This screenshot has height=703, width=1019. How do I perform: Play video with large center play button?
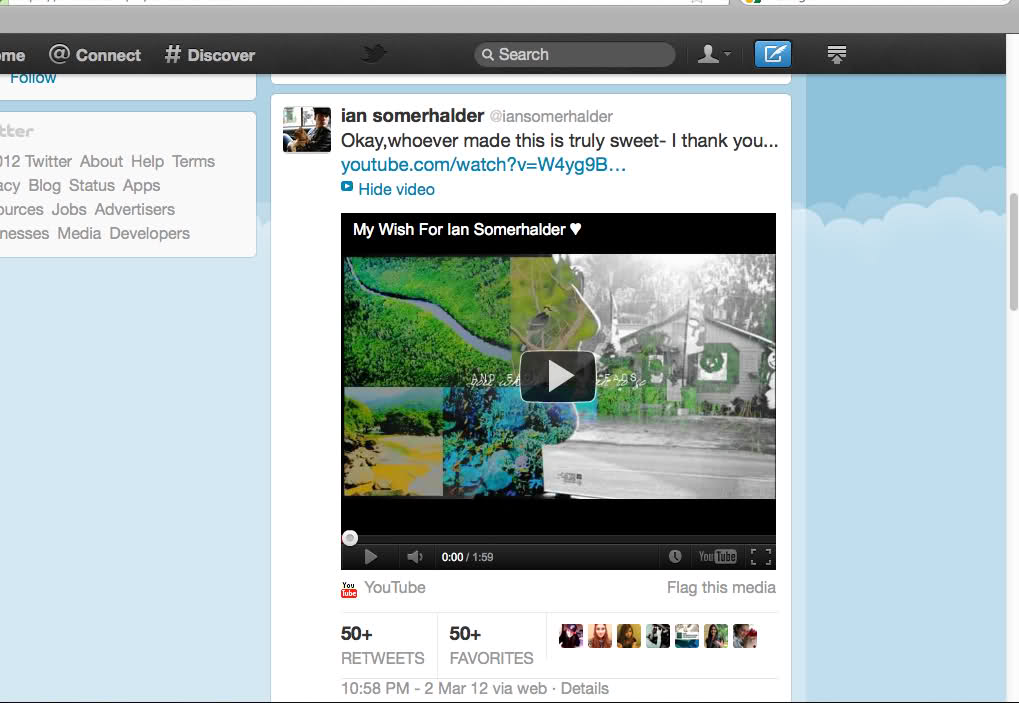click(x=558, y=376)
